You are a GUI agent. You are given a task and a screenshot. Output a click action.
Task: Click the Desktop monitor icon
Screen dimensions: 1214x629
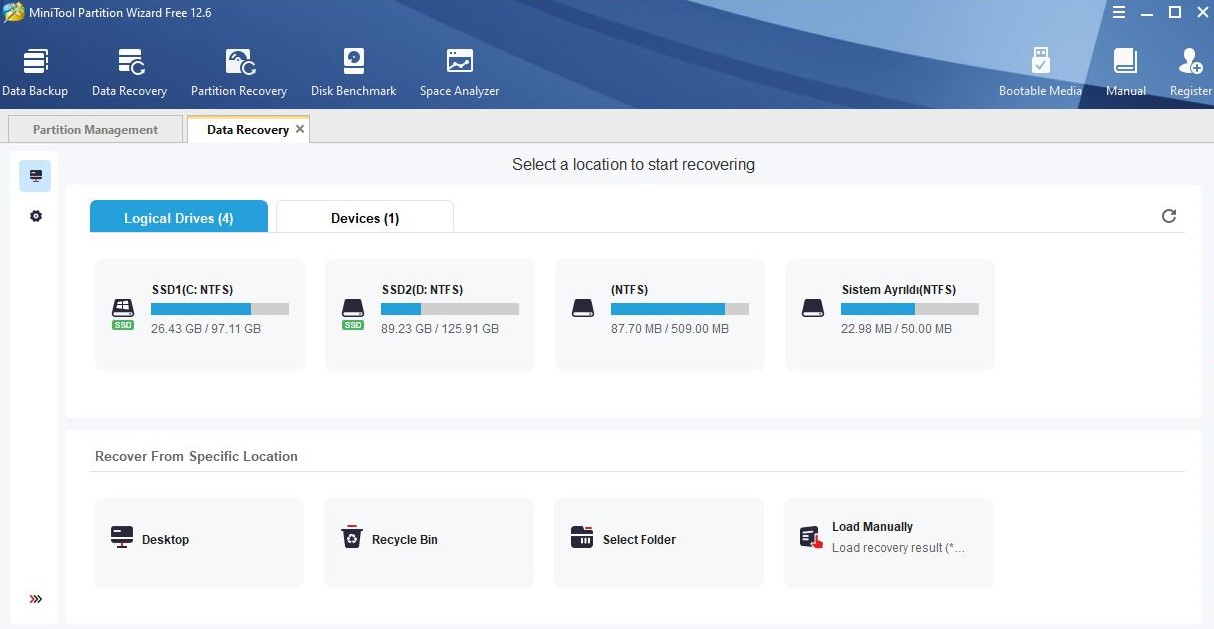pos(122,537)
